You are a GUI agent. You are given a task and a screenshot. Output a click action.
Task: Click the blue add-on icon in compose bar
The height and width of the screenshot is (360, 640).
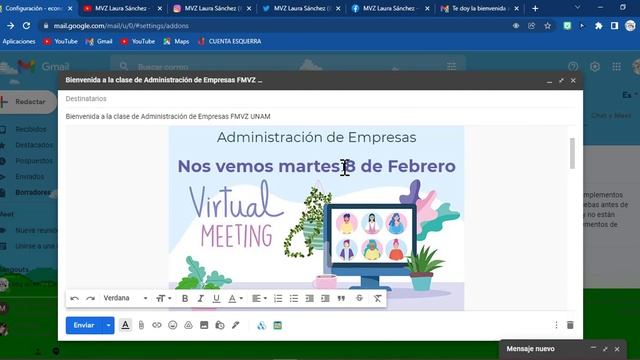(262, 325)
